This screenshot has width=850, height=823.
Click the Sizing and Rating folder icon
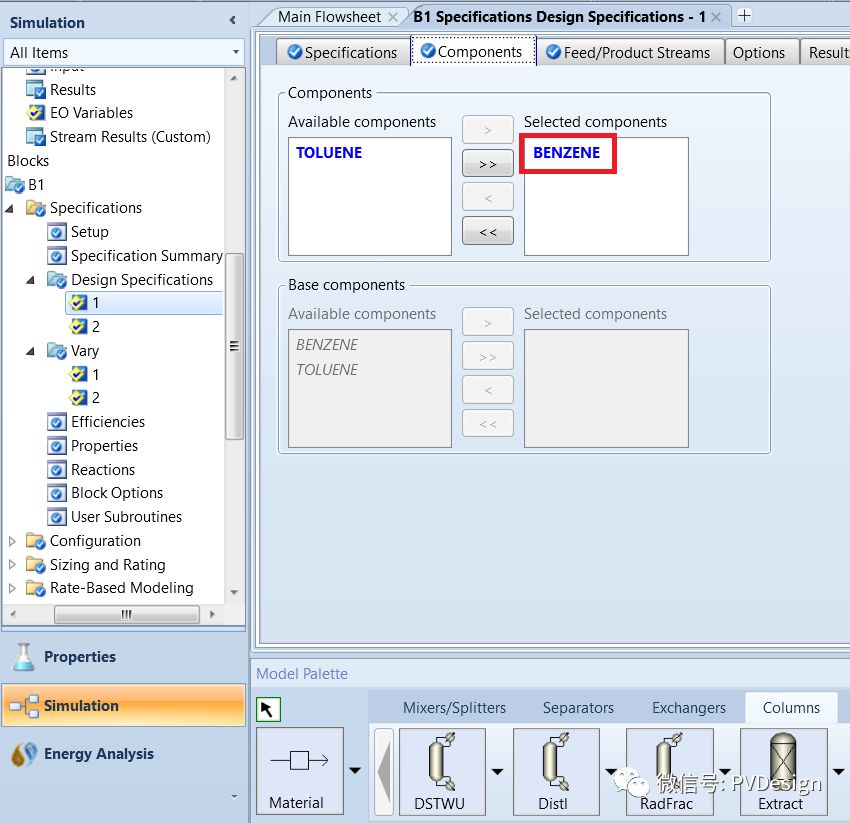pyautogui.click(x=36, y=565)
